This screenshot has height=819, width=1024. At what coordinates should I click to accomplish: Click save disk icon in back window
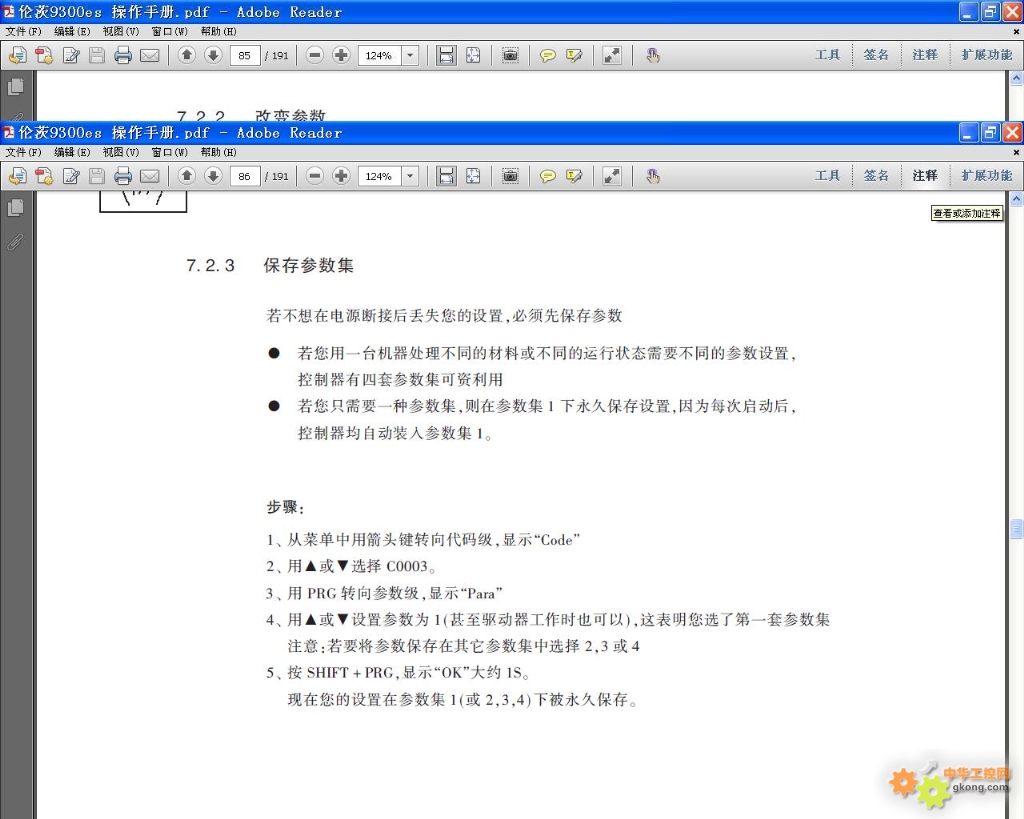(x=97, y=56)
